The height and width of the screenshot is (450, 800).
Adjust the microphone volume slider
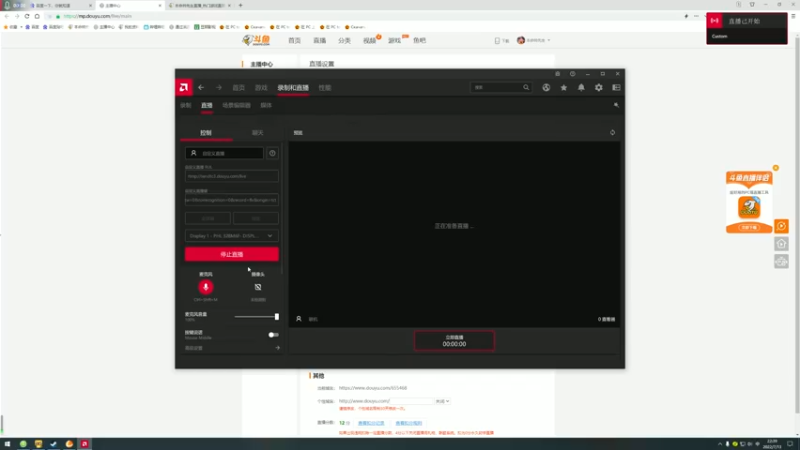pyautogui.click(x=256, y=317)
